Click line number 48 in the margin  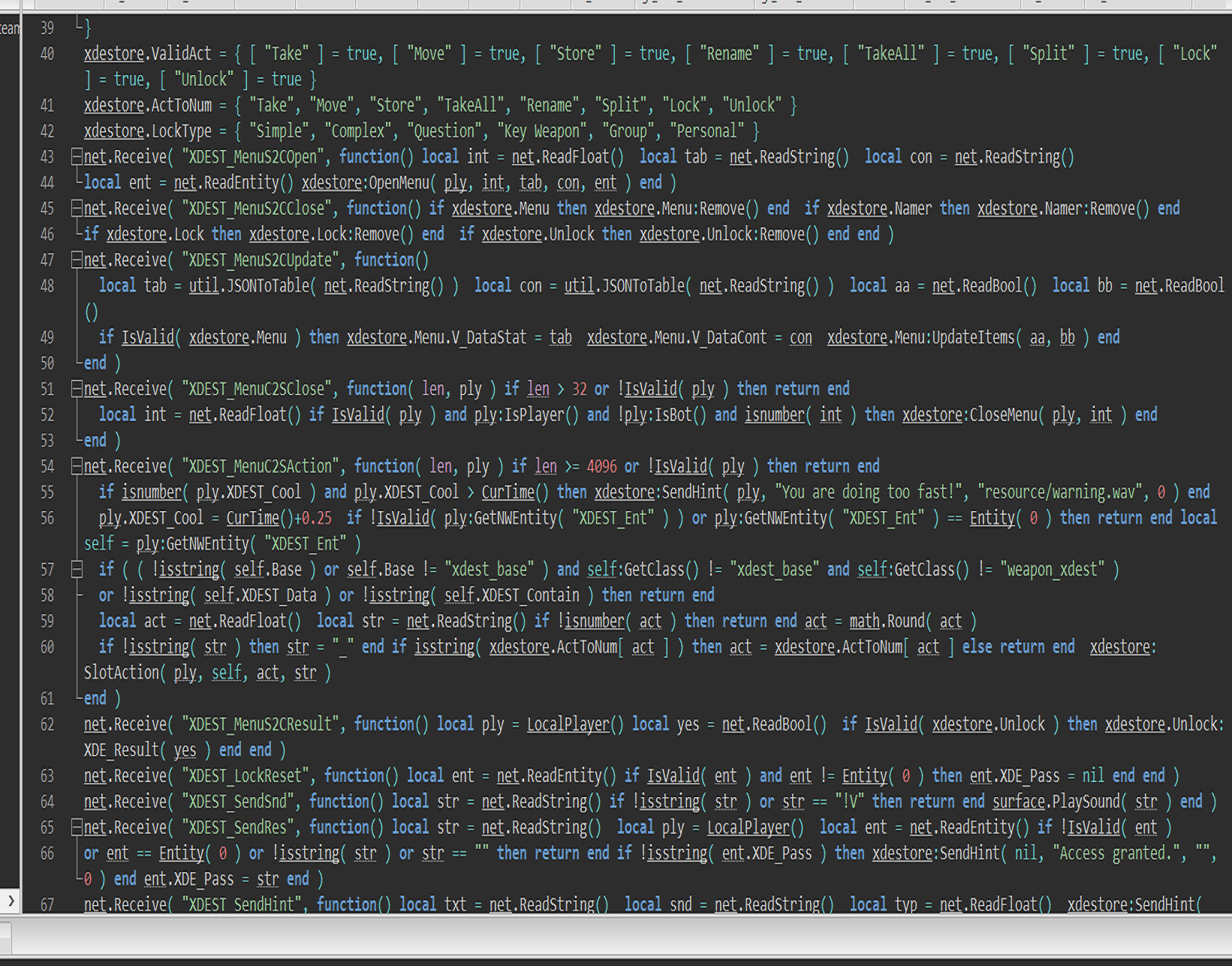point(47,286)
